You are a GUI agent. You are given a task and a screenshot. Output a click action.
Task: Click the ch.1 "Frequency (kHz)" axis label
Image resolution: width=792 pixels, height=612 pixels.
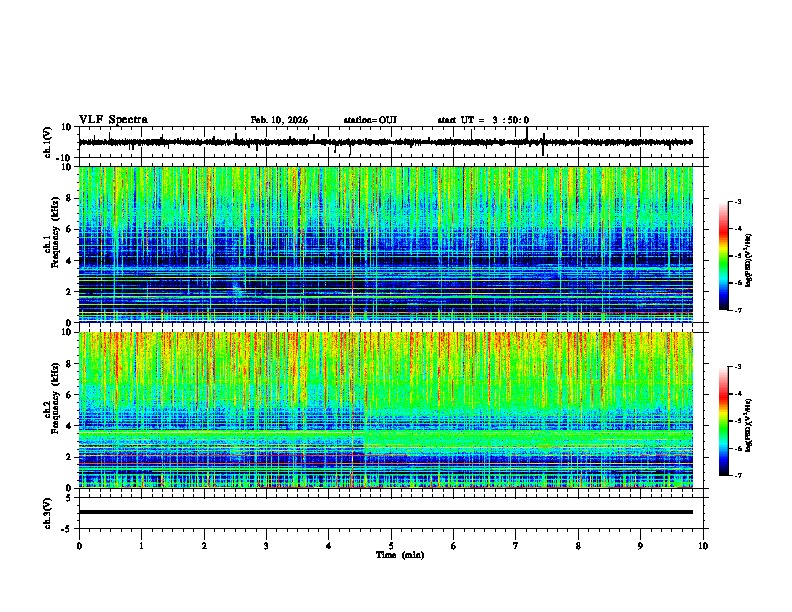pos(54,232)
